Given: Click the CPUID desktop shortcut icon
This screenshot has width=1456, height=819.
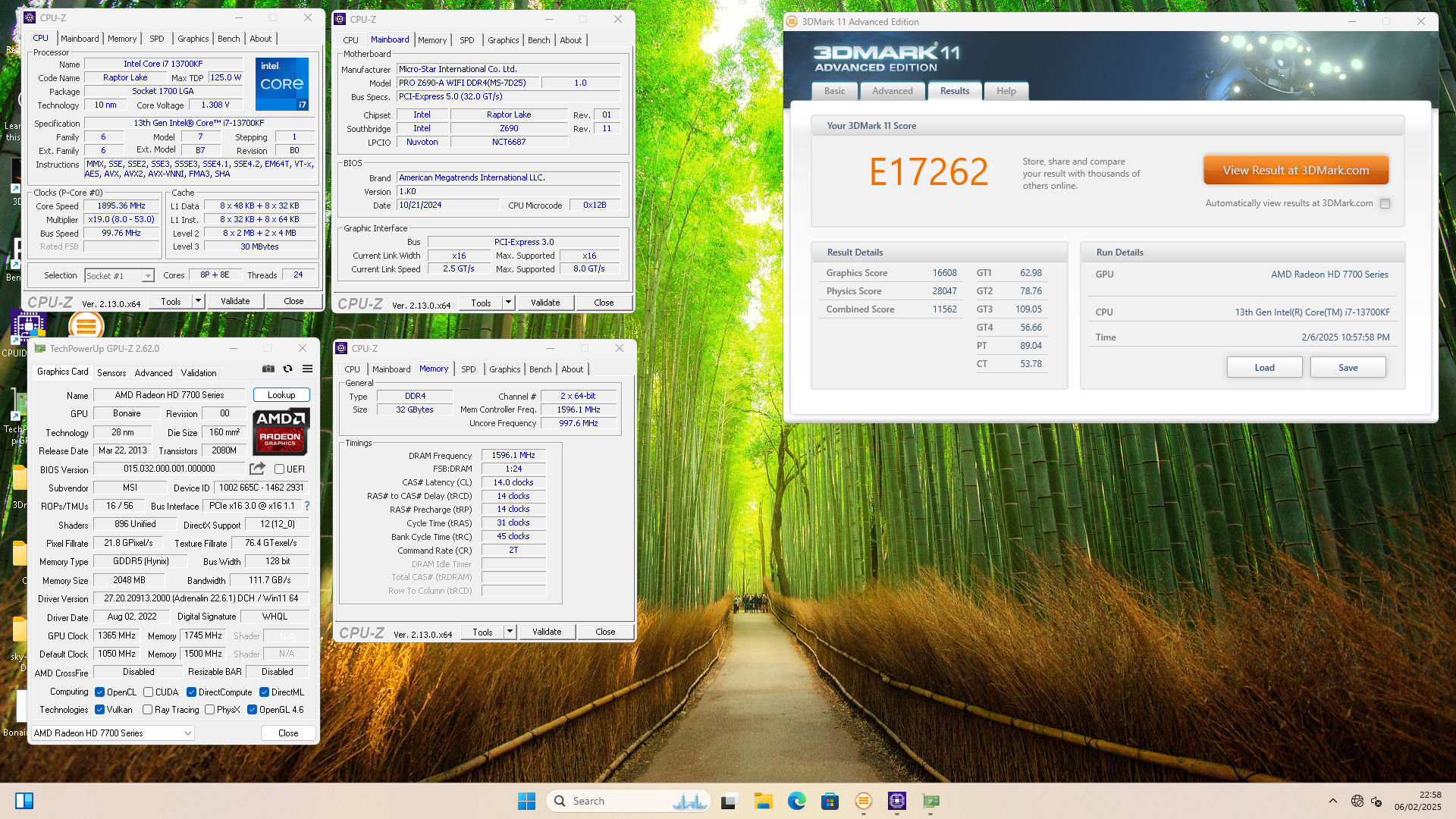Looking at the screenshot, I should pyautogui.click(x=27, y=326).
